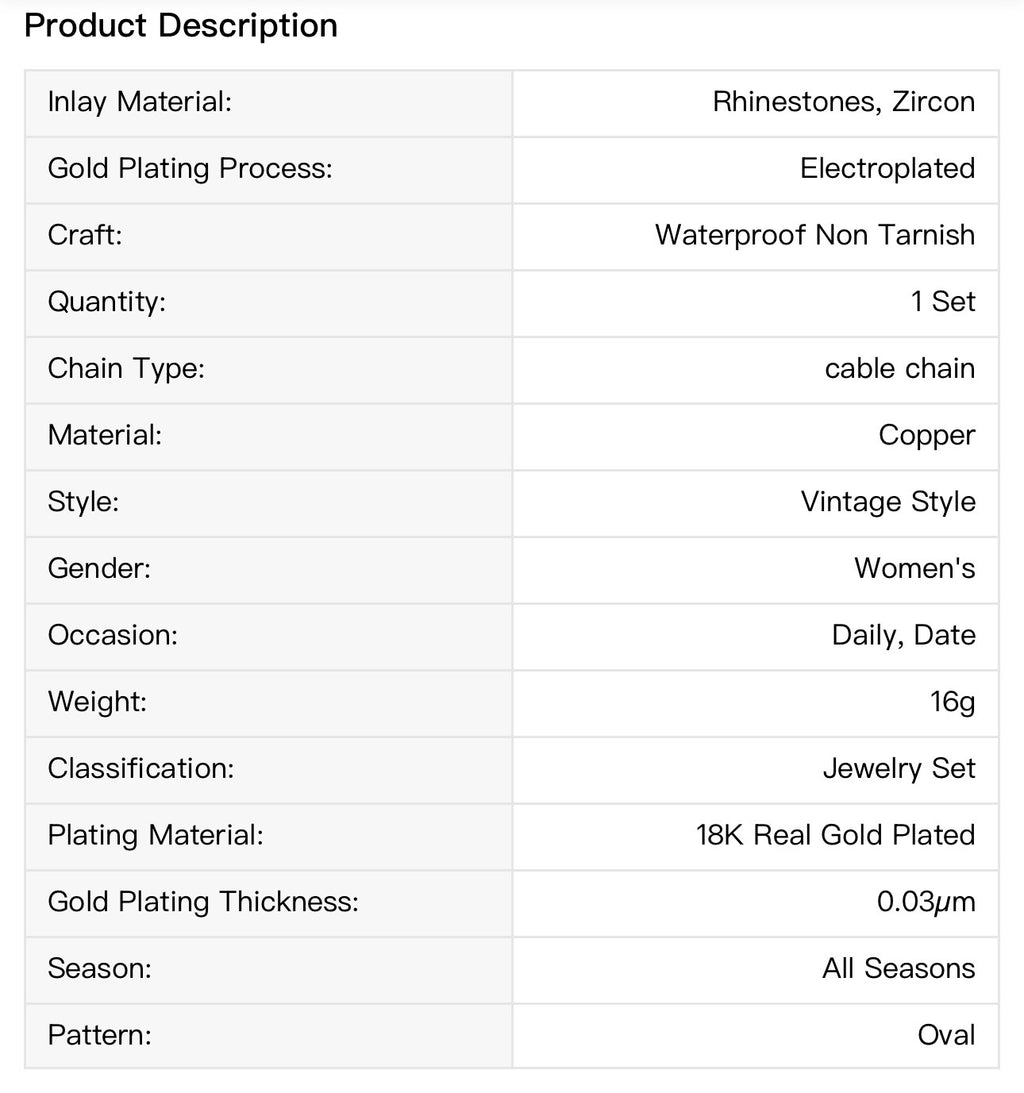This screenshot has width=1024, height=1093.
Task: Click the Rhinestones, Zircon value
Action: 843,102
